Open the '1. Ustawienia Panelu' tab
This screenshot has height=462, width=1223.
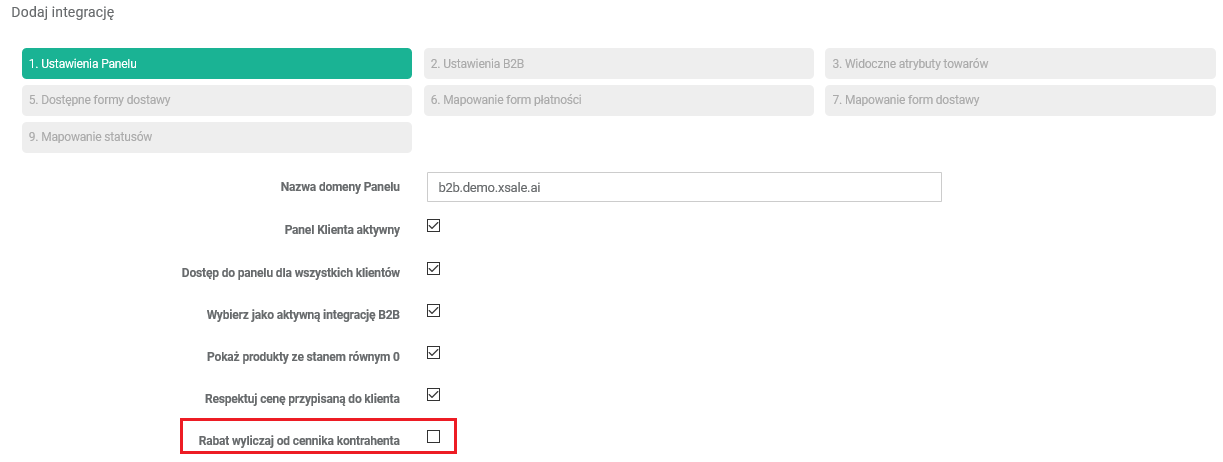tap(216, 63)
